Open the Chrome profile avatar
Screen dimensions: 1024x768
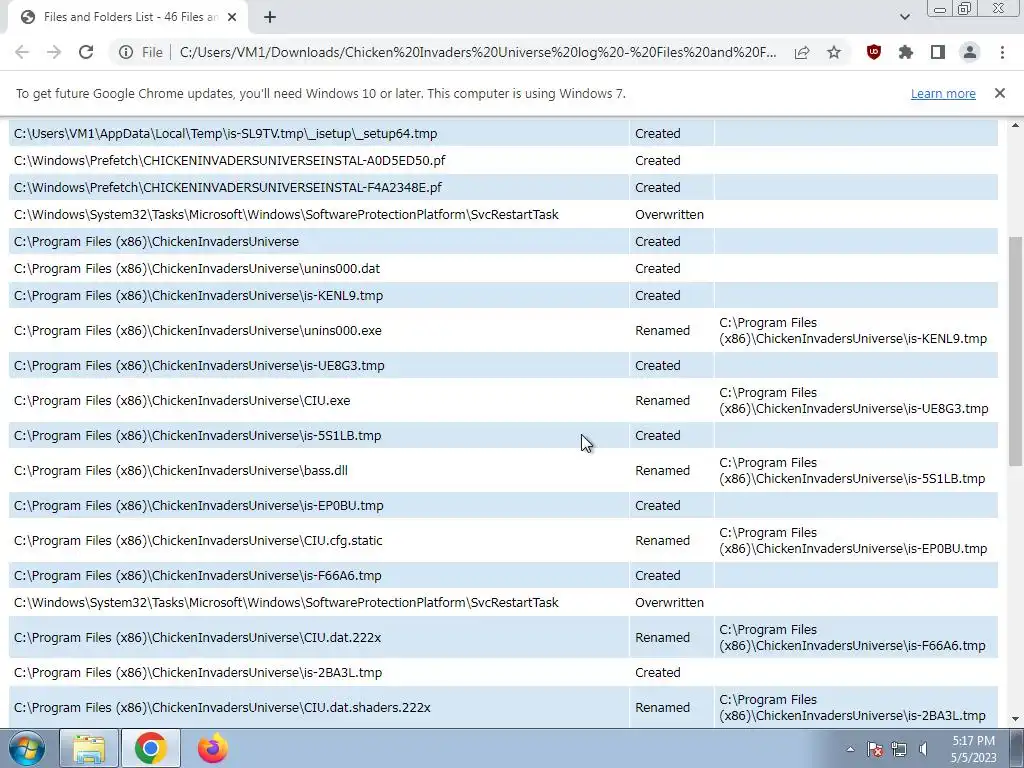(970, 52)
